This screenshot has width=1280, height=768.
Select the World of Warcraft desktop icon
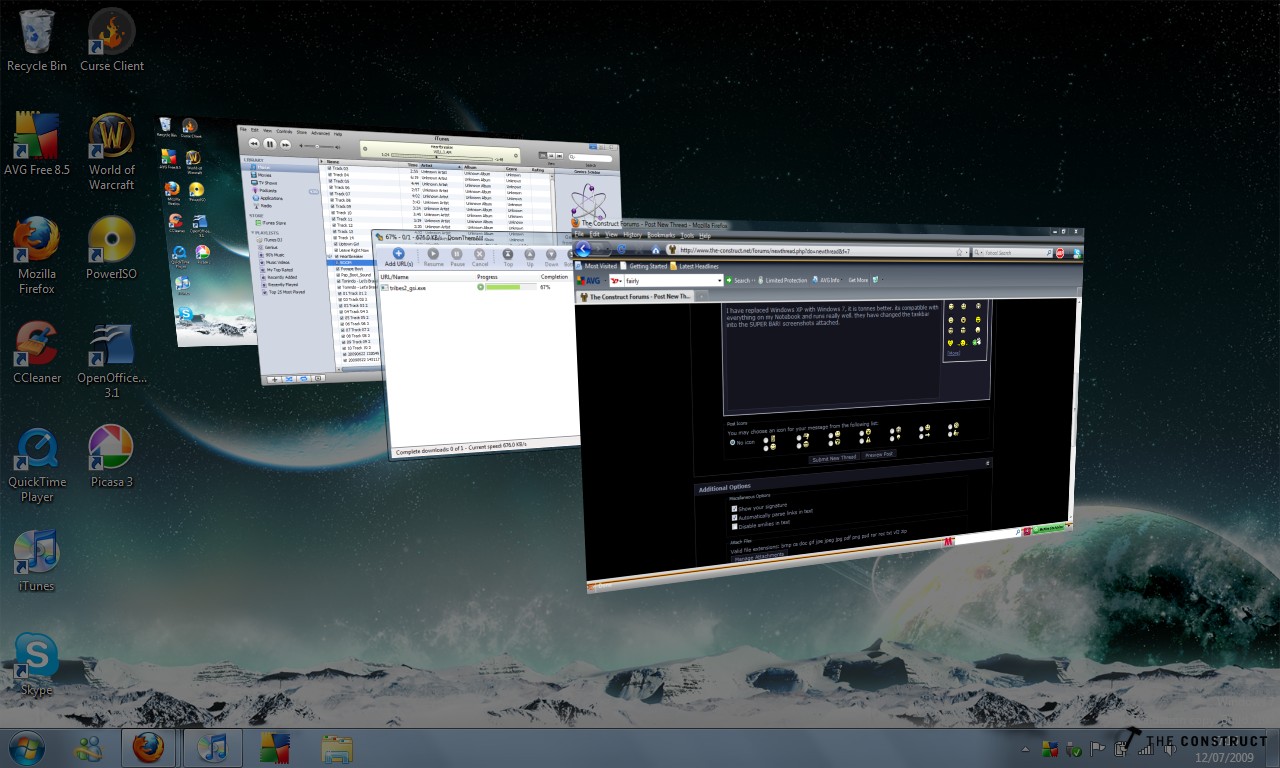click(x=112, y=151)
